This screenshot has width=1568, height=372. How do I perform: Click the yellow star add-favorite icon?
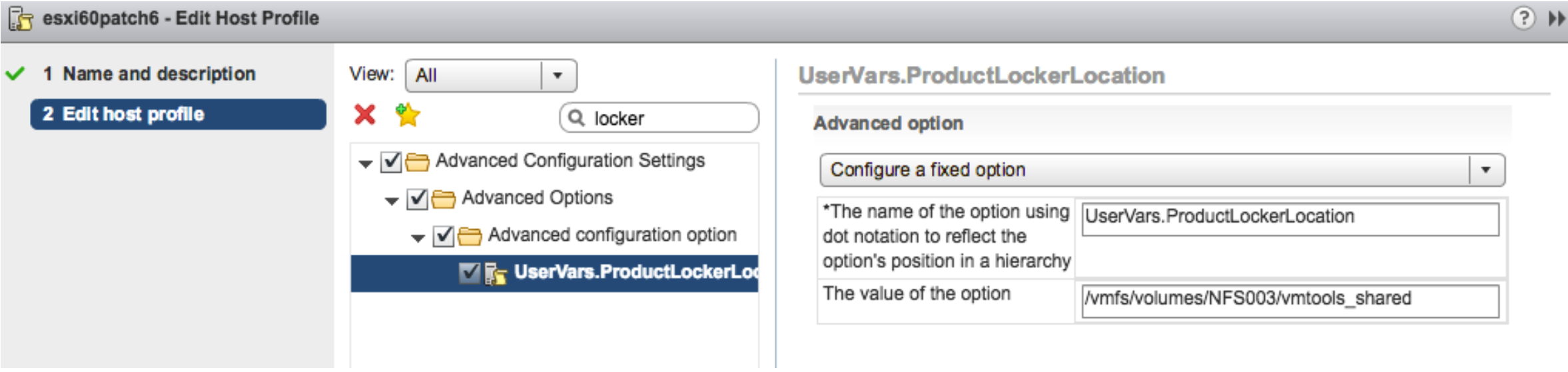point(407,115)
